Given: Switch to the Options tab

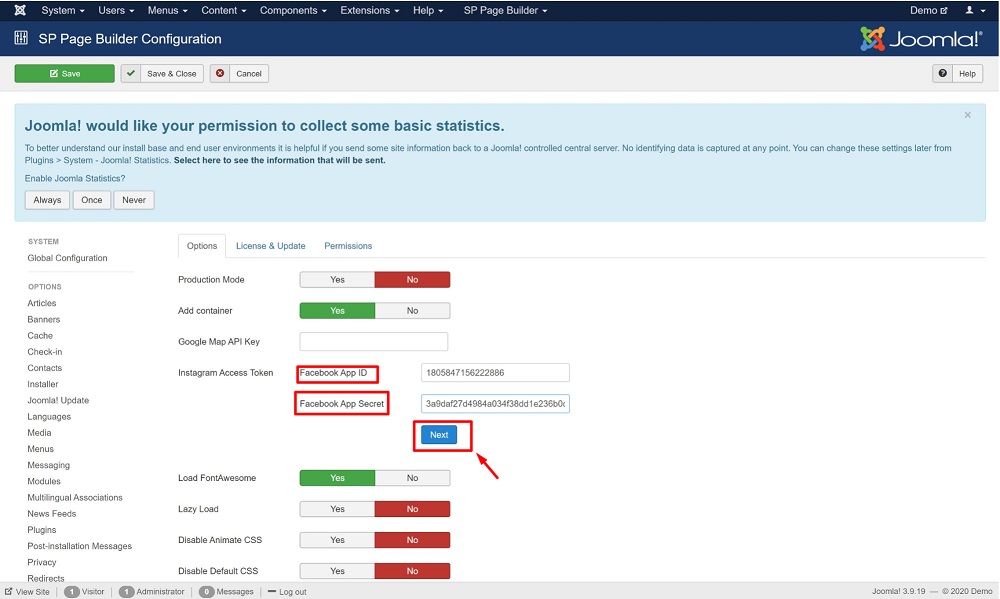Looking at the screenshot, I should point(202,246).
